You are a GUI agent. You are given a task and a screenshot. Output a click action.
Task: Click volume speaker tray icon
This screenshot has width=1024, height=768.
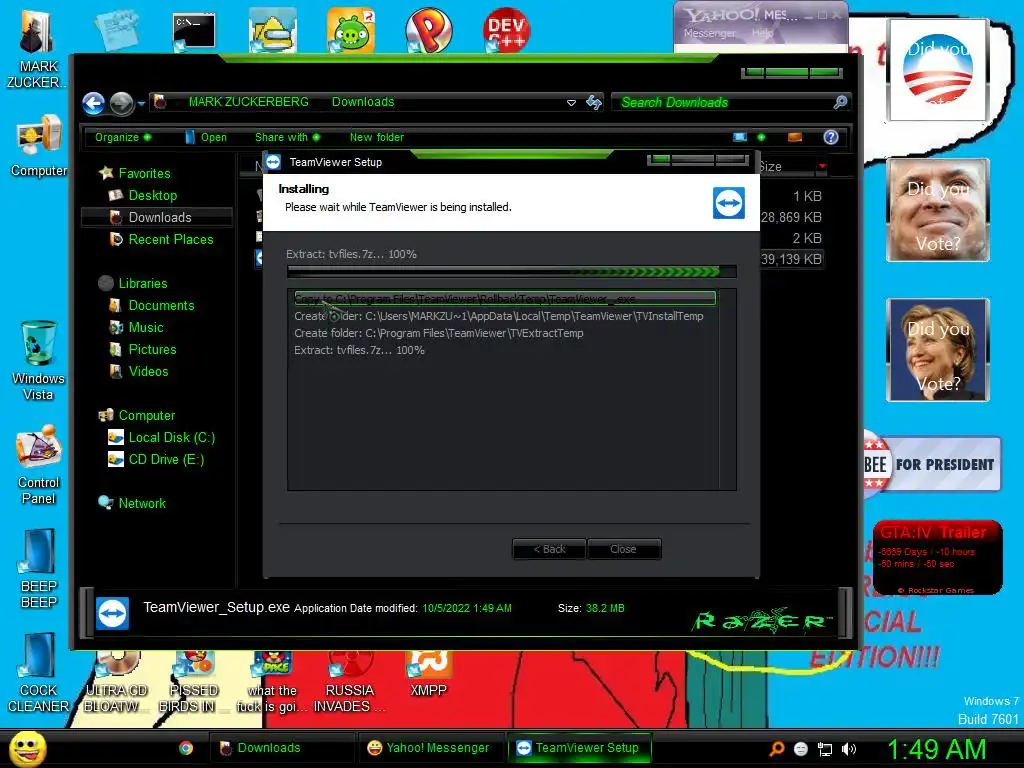point(849,749)
